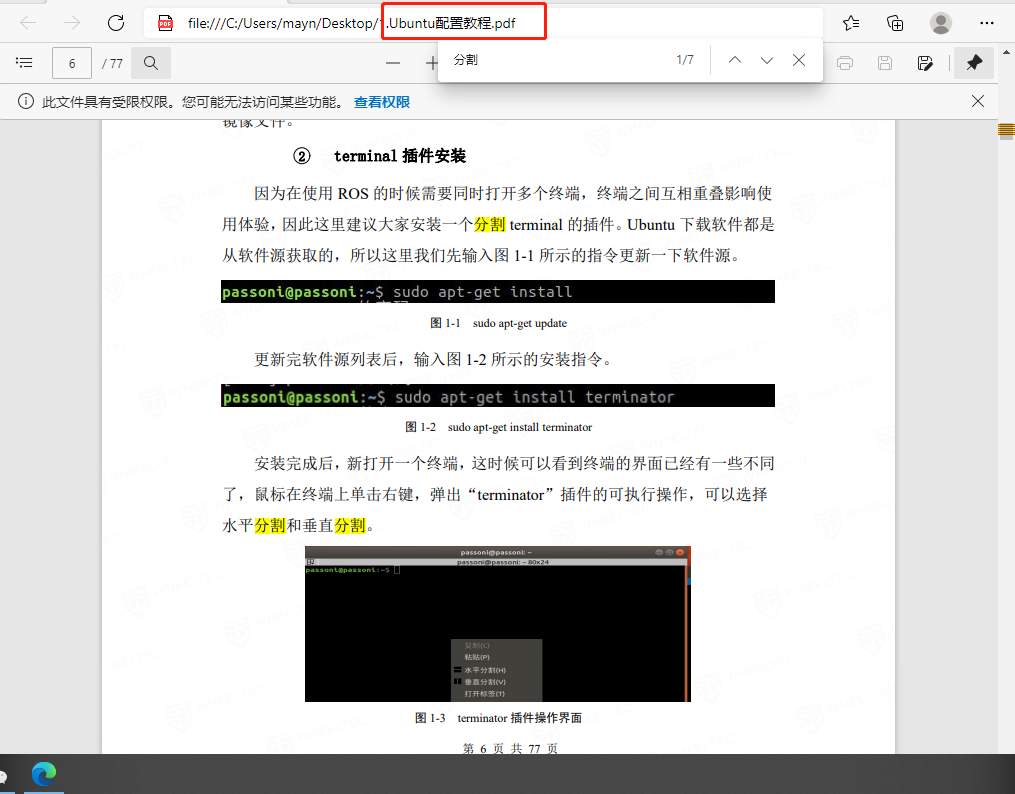The width and height of the screenshot is (1015, 794).
Task: Click the yellow search-hit marker on scrollbar
Action: click(1006, 131)
